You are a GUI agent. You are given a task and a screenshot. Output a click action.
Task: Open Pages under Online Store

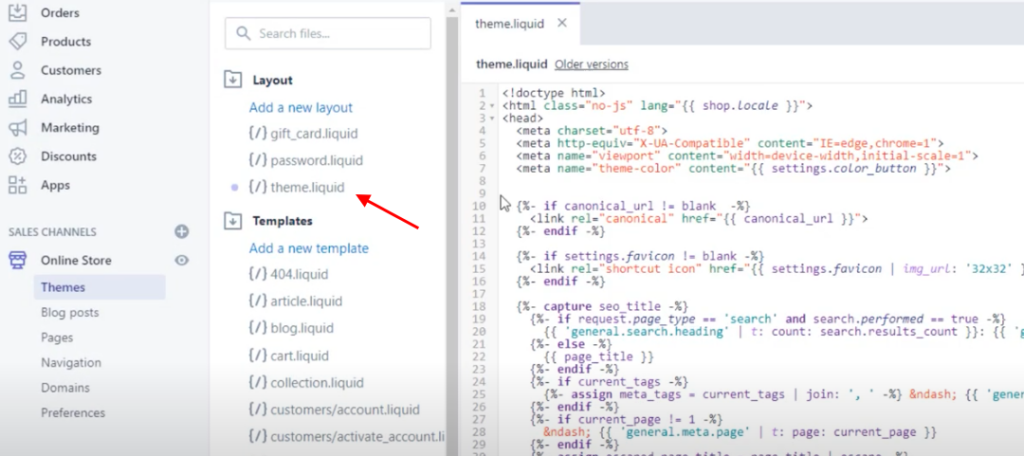pyautogui.click(x=57, y=338)
